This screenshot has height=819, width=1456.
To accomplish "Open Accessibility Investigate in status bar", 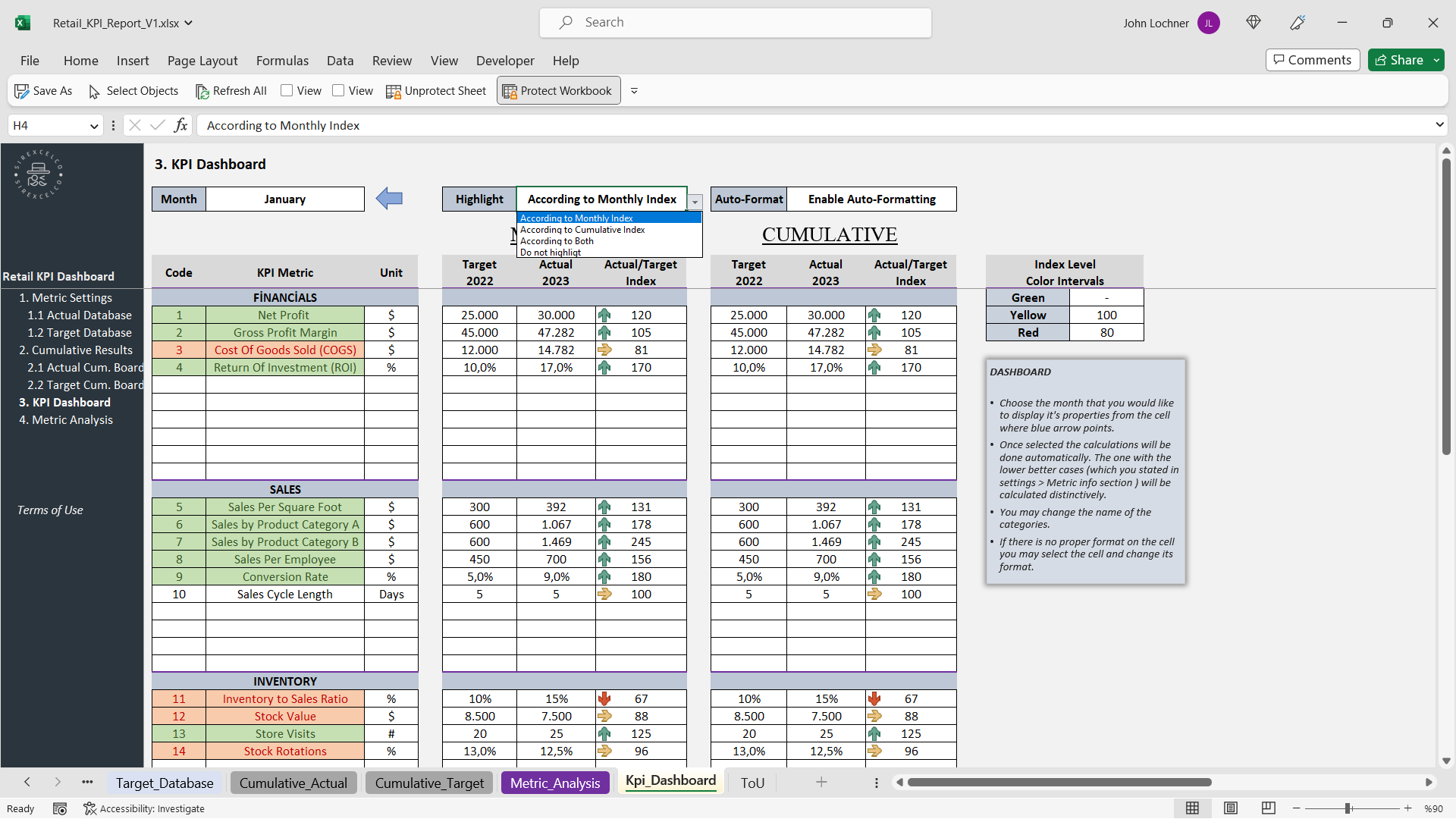I will click(x=144, y=808).
